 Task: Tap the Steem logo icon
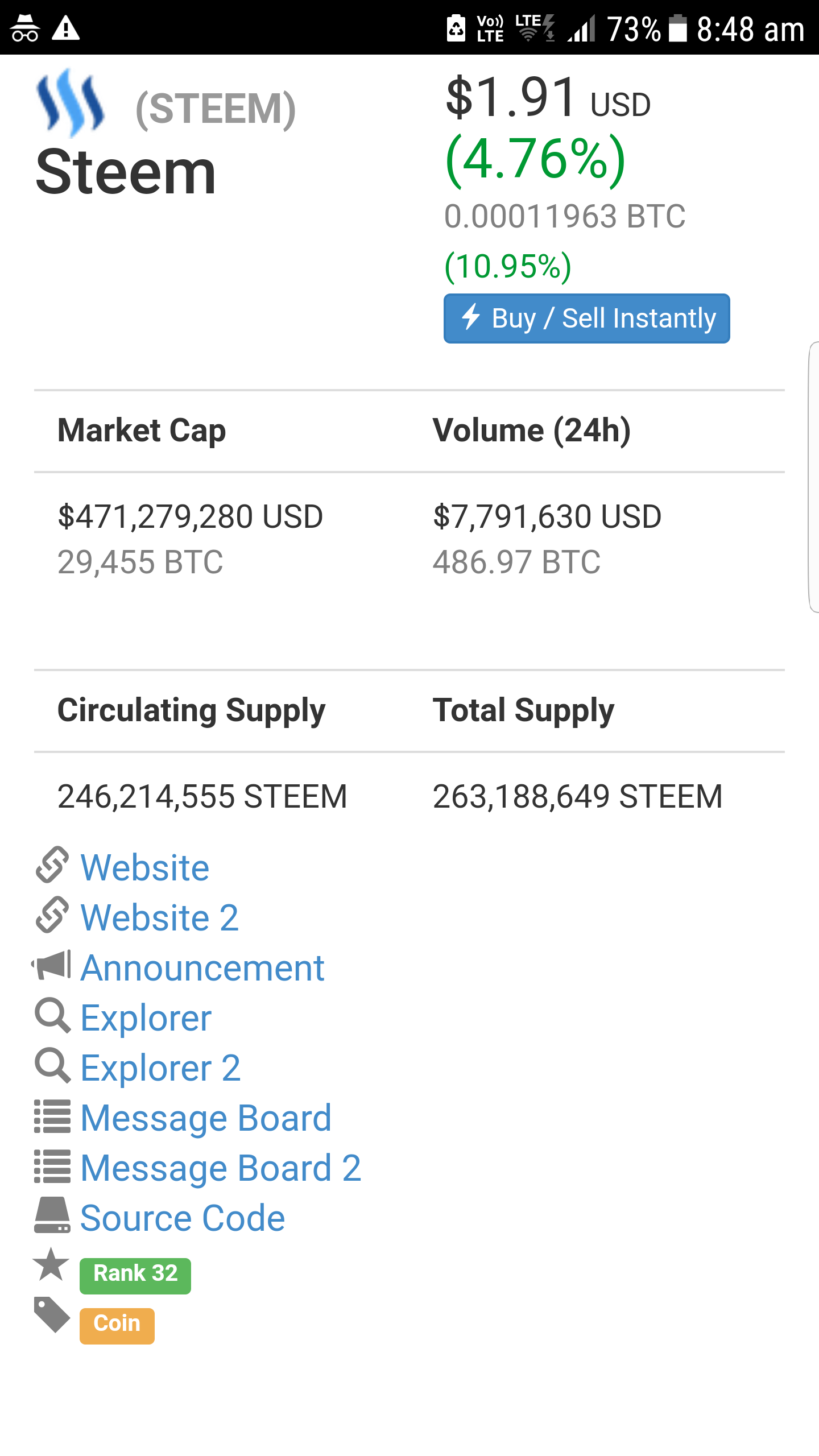(71, 104)
